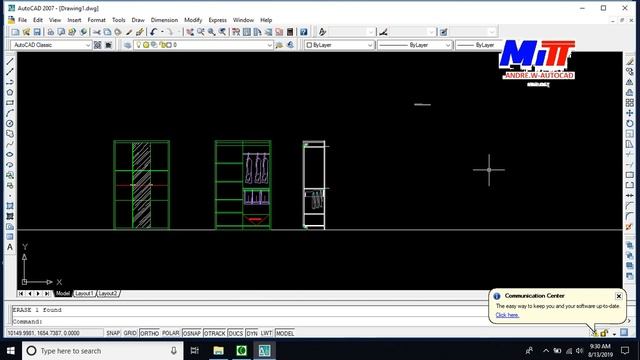Select the Line tool in the Draw toolbar
640x360 pixels.
[10, 61]
